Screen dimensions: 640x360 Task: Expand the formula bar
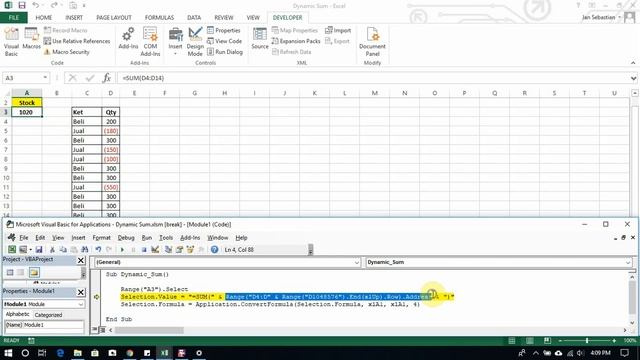[633, 78]
